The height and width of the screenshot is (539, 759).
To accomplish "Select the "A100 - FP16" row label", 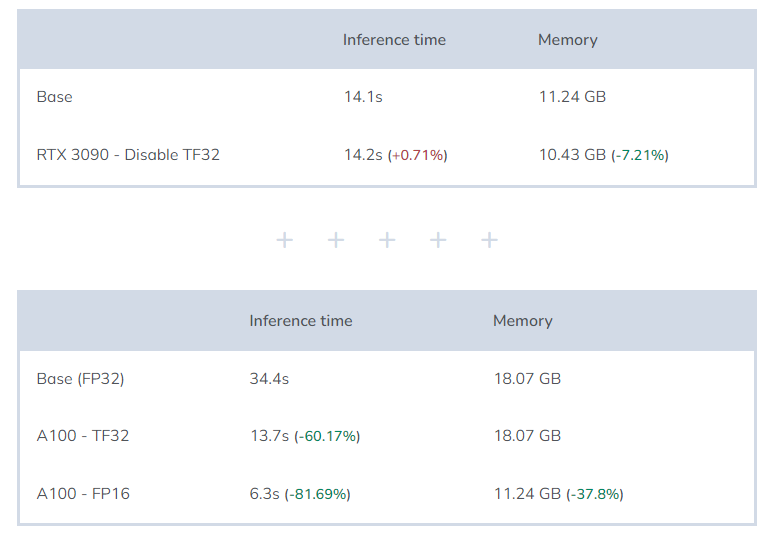I will pyautogui.click(x=83, y=494).
